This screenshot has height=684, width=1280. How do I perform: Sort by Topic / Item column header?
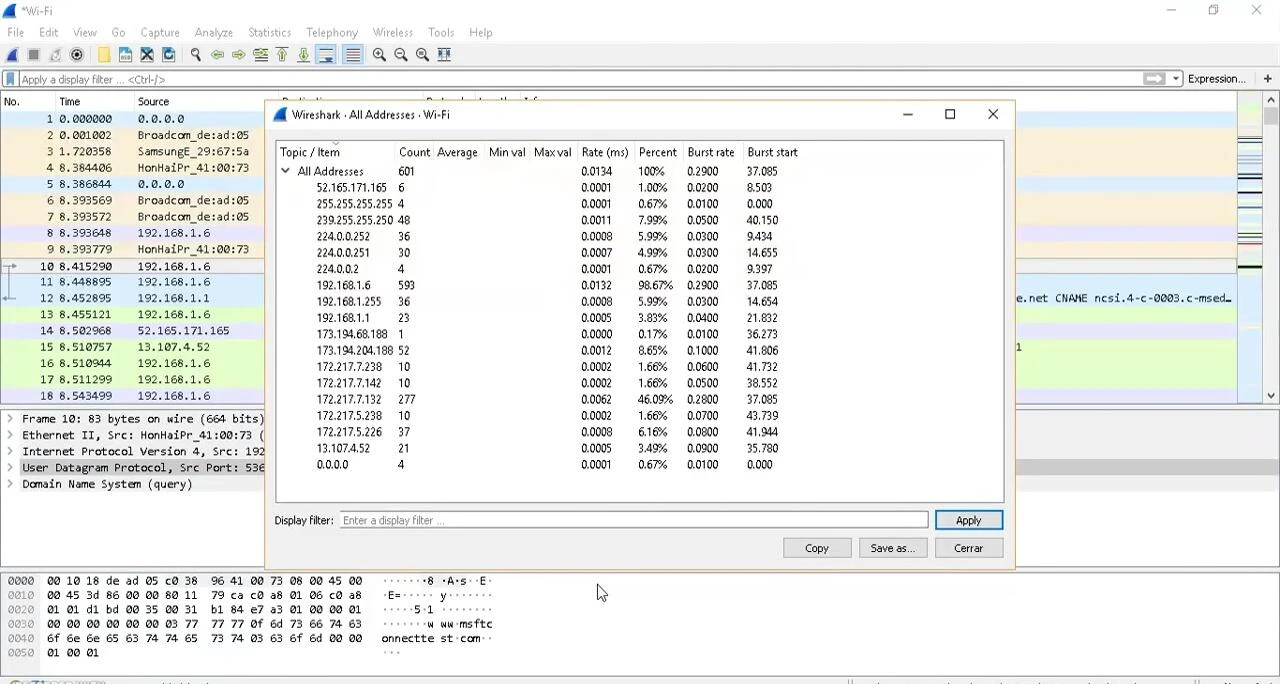coord(336,152)
